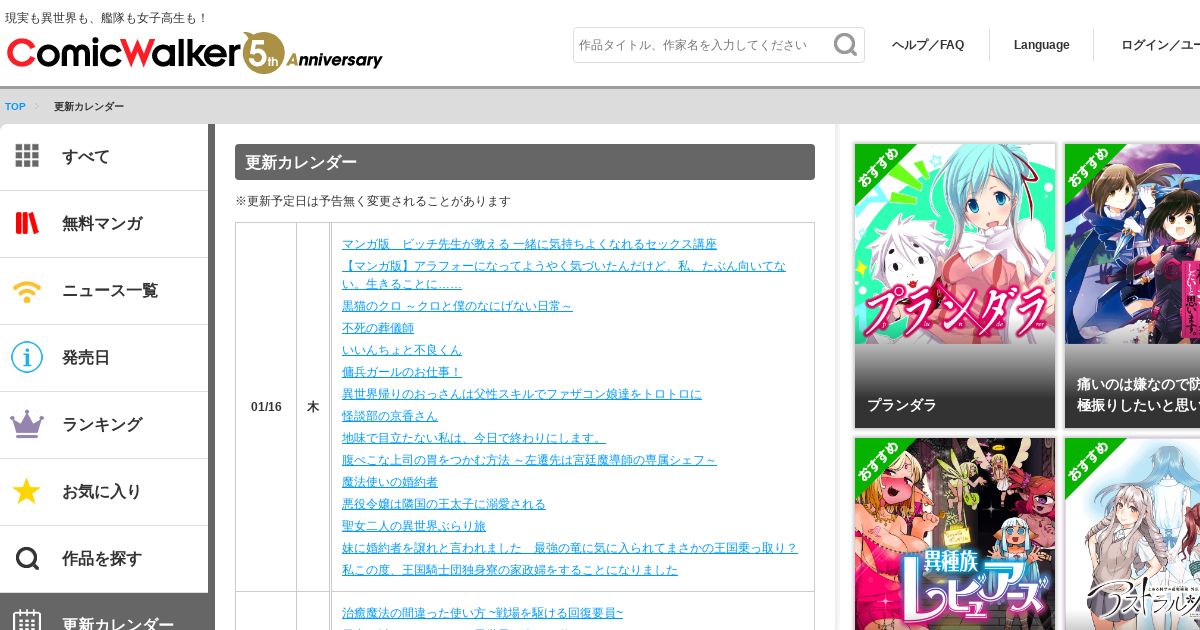Image resolution: width=1200 pixels, height=630 pixels.
Task: Open the 黒猫のクロ manga link
Action: 457,306
